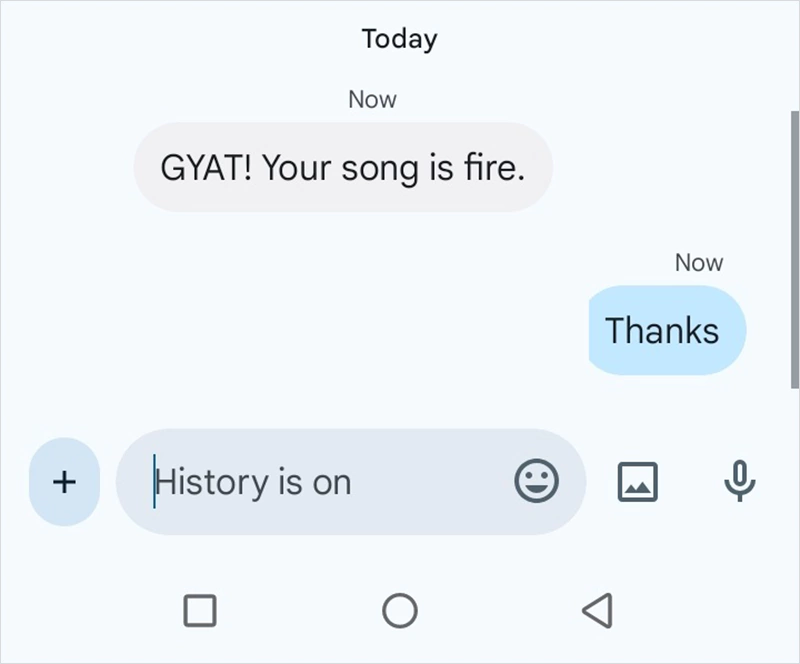Tap the Now timestamp above GYAT message
The image size is (800, 664).
click(373, 98)
